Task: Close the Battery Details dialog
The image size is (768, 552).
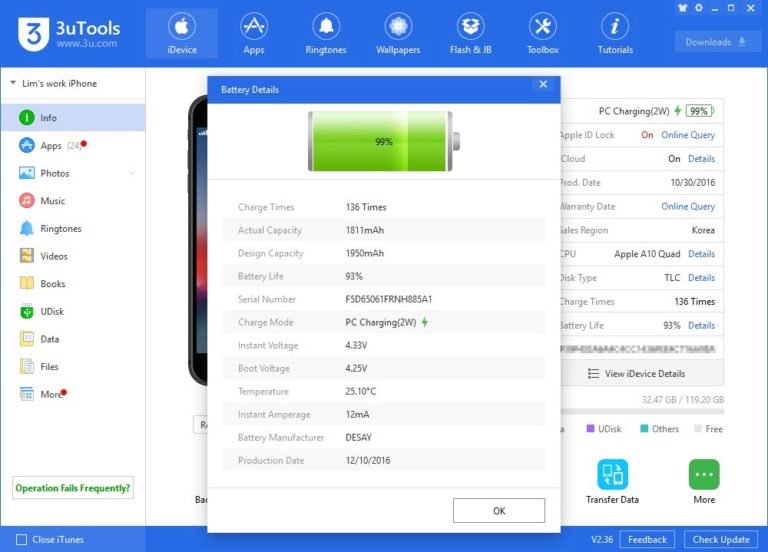Action: tap(543, 84)
